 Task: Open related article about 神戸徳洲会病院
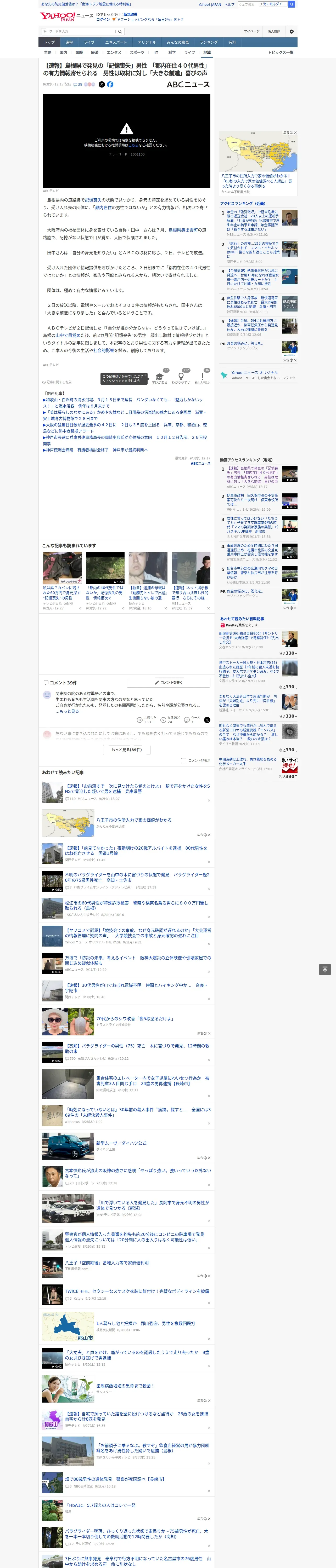pos(95,450)
